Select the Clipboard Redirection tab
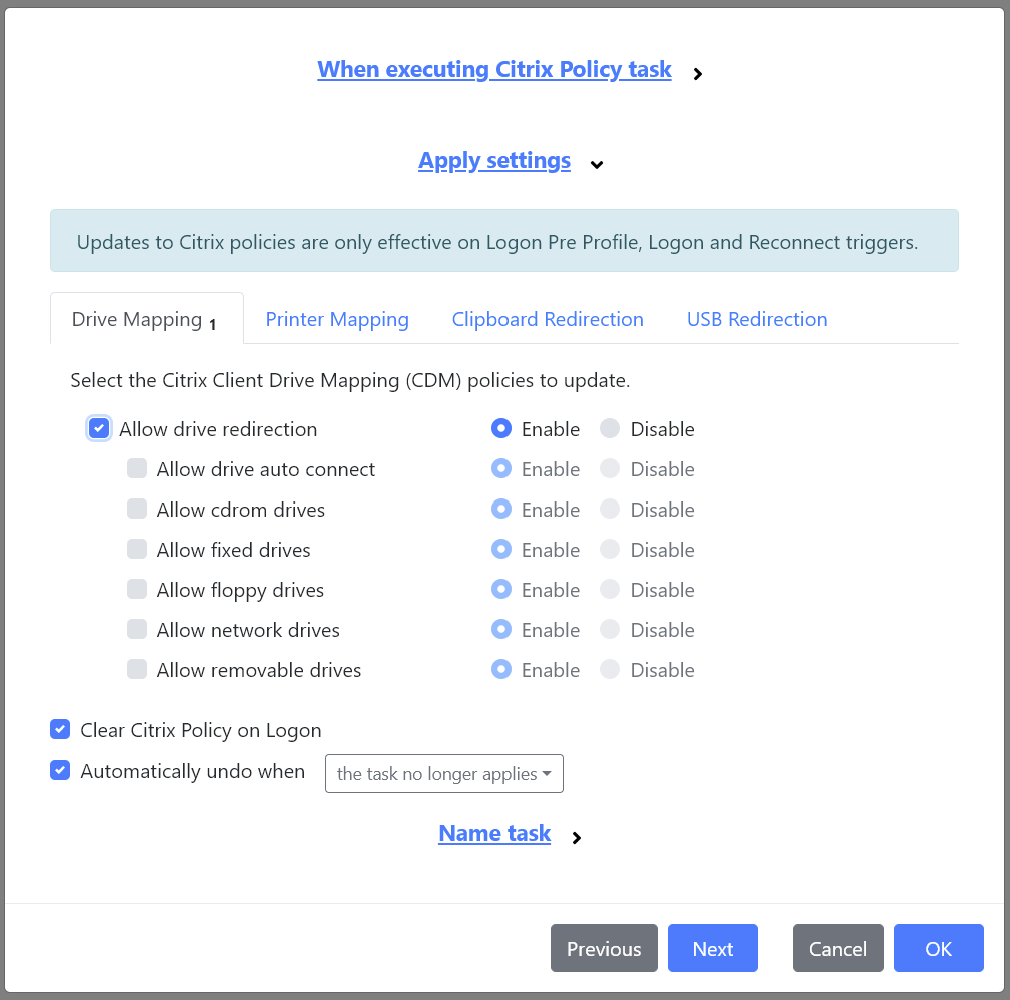Image resolution: width=1010 pixels, height=1000 pixels. 547,318
